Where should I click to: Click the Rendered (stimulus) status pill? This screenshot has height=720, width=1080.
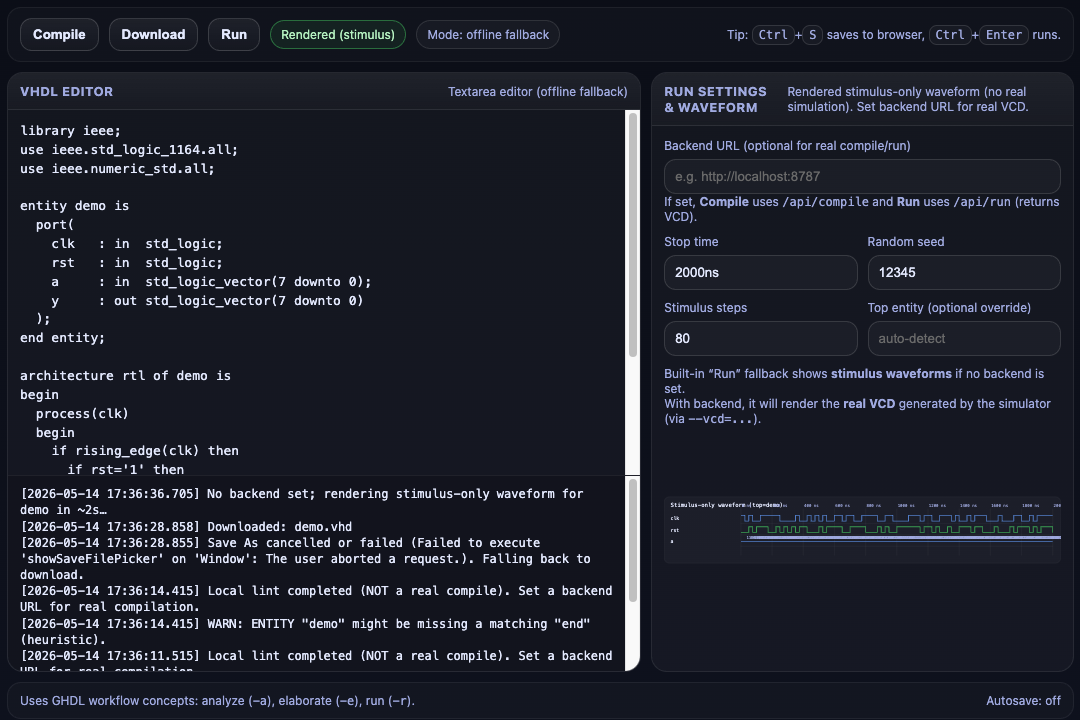tap(338, 34)
